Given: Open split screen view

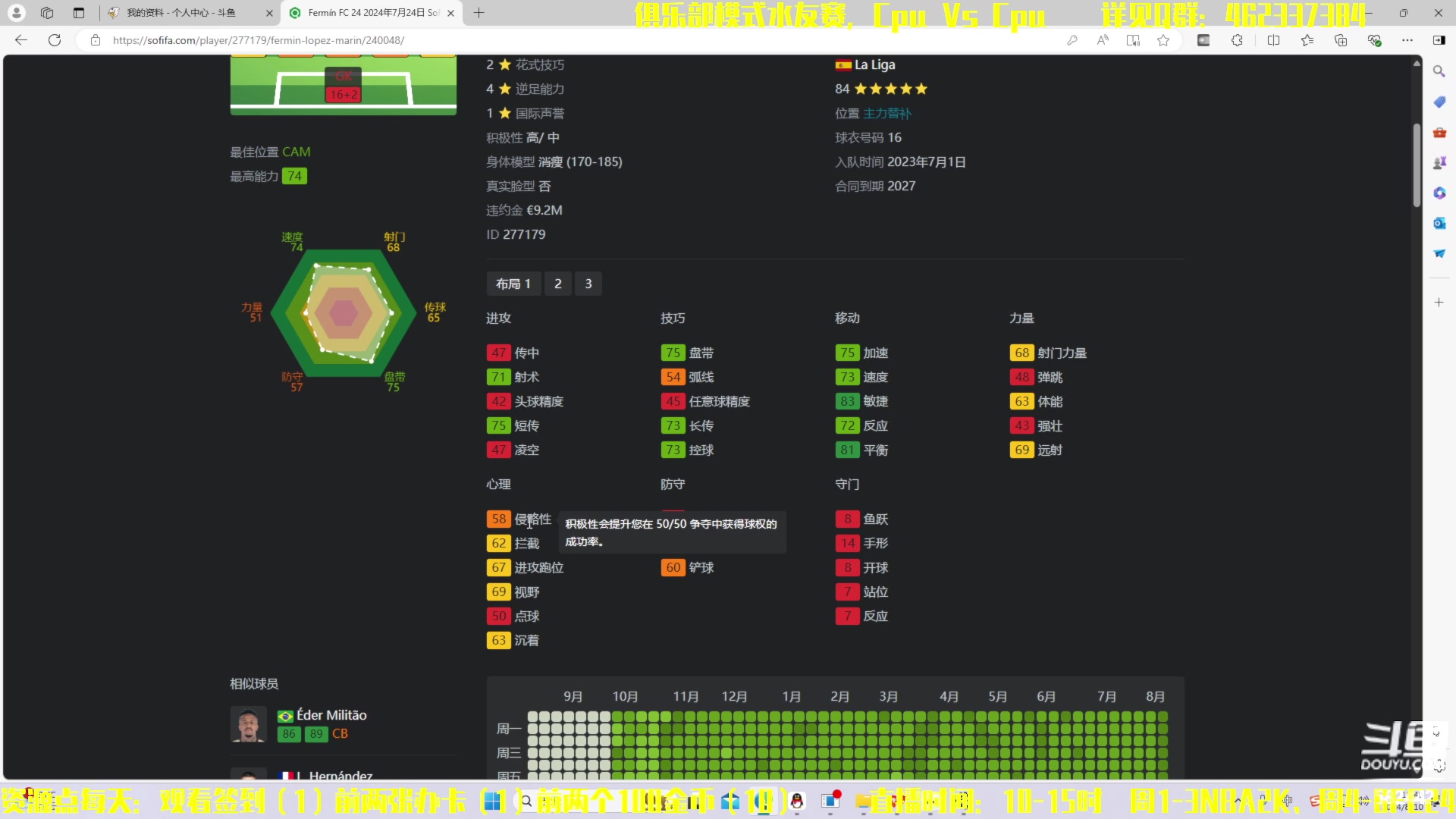Looking at the screenshot, I should [1273, 40].
